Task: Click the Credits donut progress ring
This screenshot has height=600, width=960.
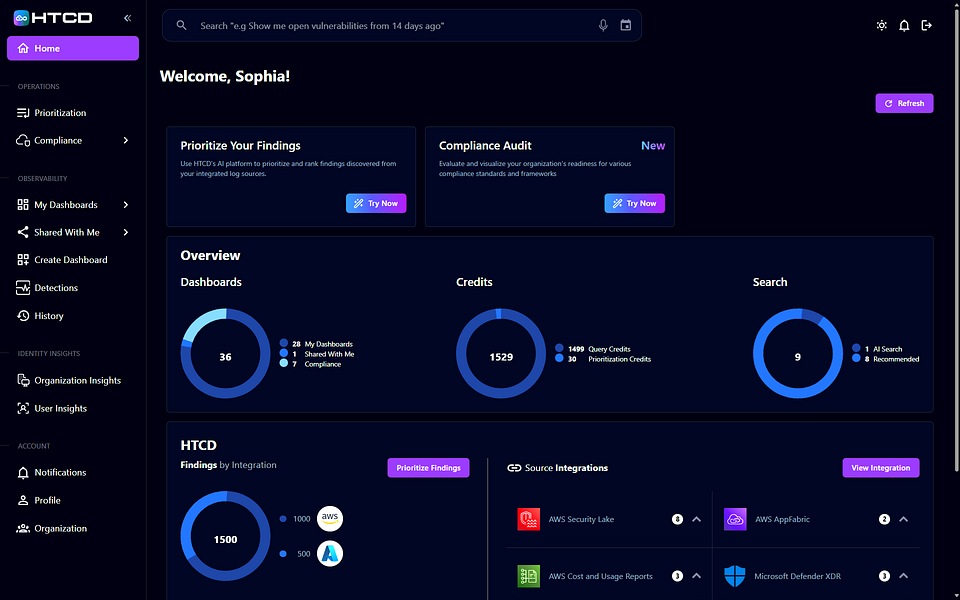Action: coord(500,310)
